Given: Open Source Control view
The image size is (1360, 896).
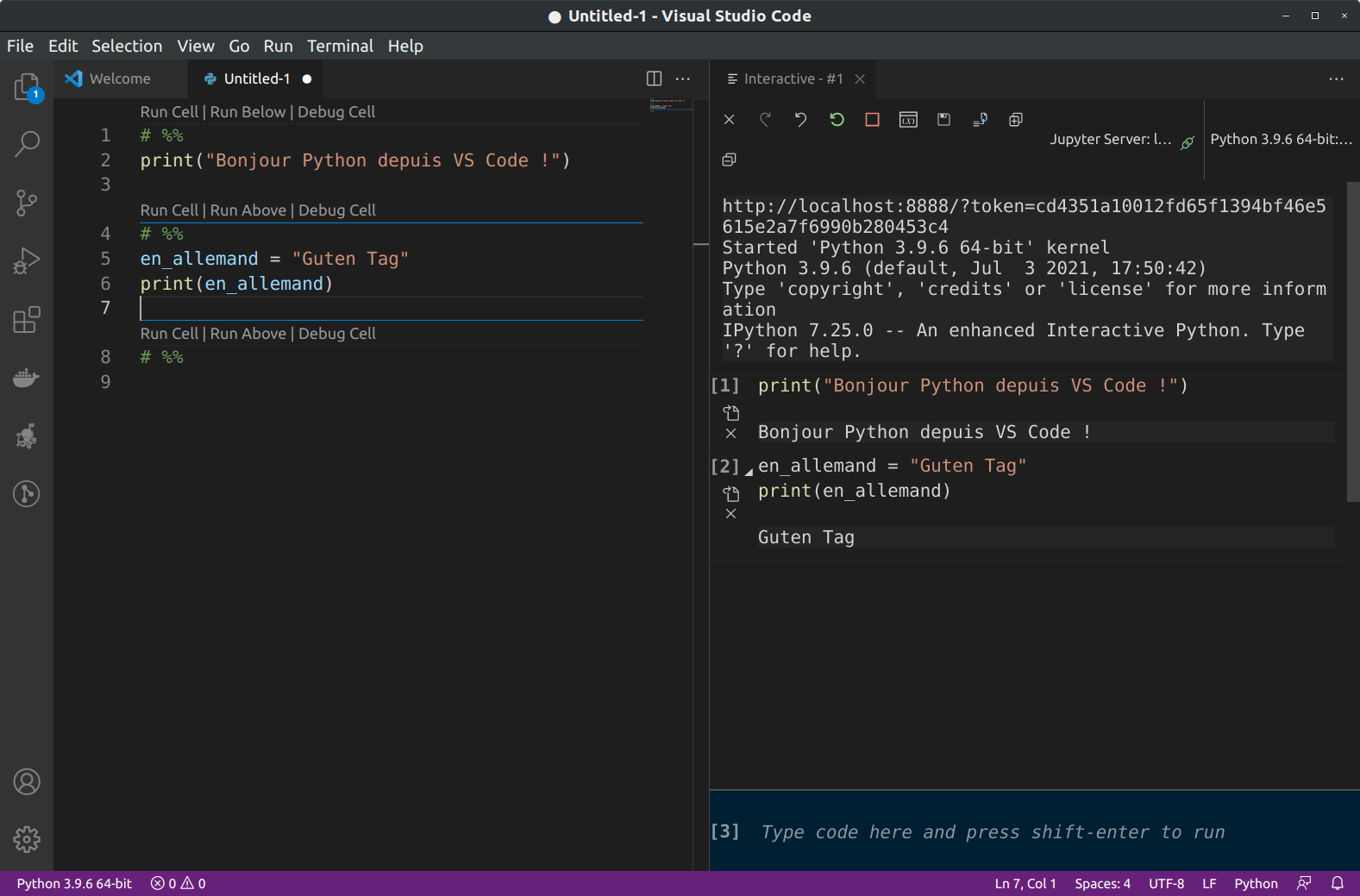Looking at the screenshot, I should [x=27, y=203].
